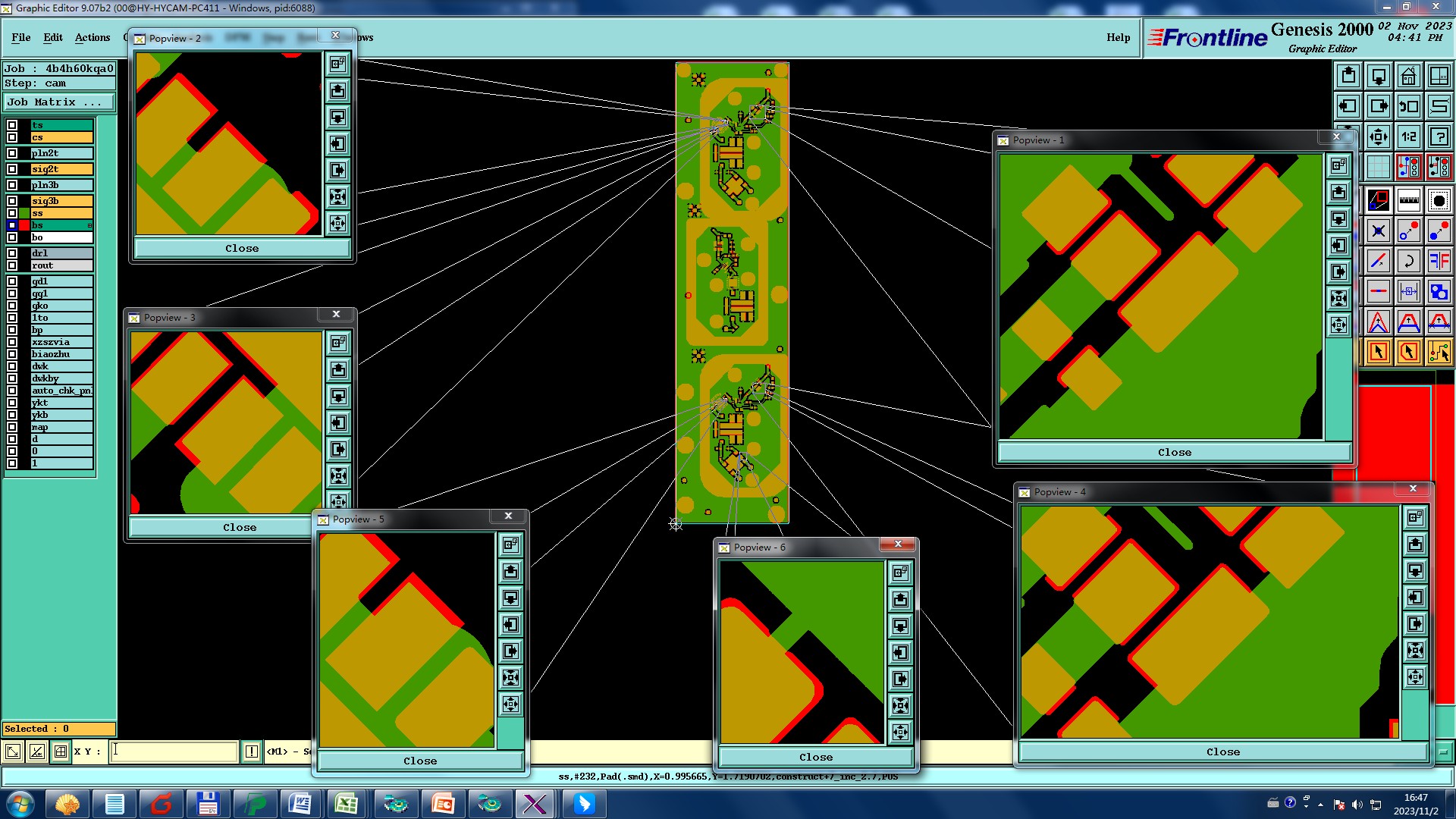Click pan down icon in Popview - 5
The image size is (1456, 819).
tap(511, 598)
